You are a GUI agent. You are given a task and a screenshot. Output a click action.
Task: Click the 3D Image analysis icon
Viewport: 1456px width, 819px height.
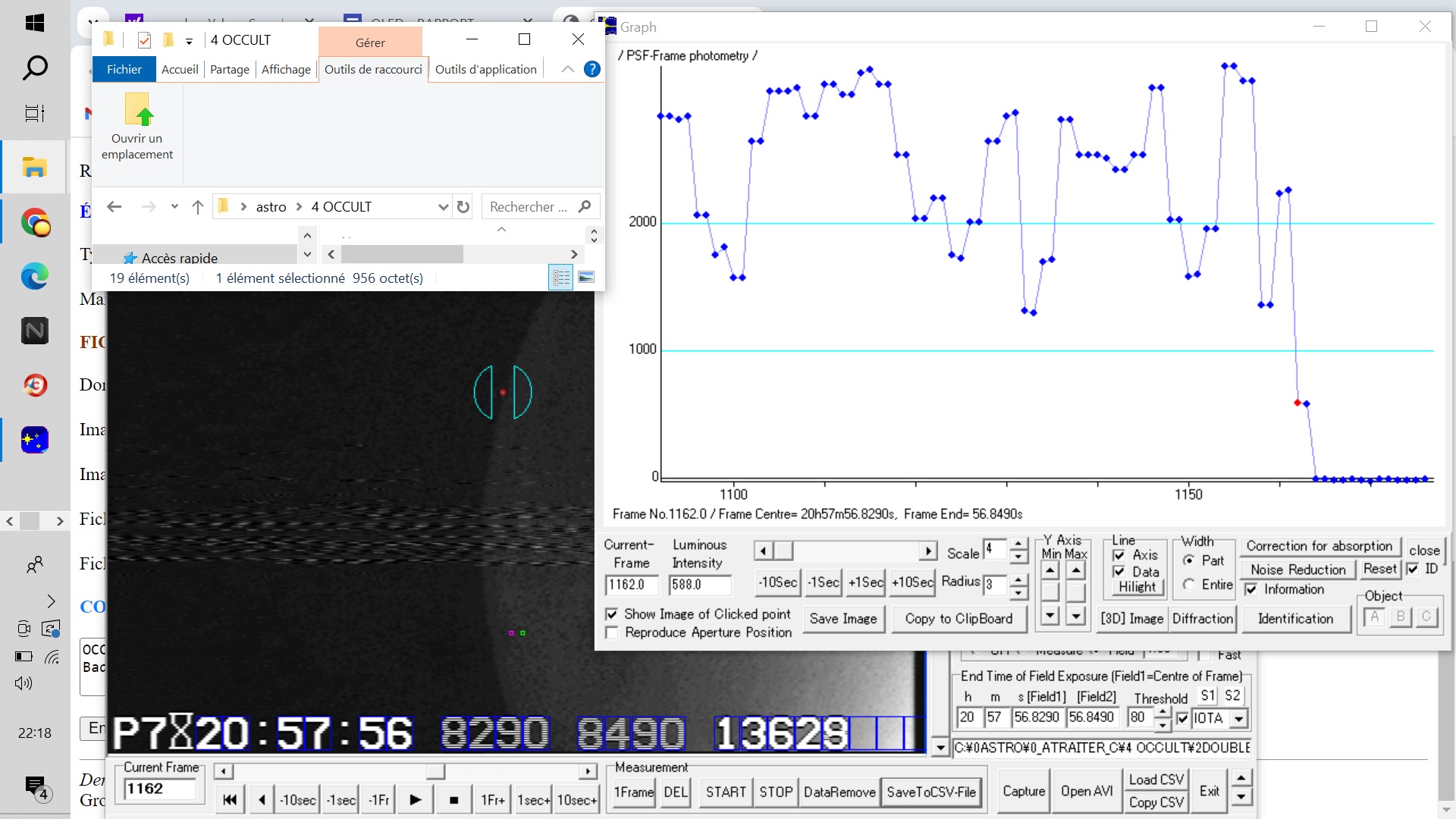1132,618
